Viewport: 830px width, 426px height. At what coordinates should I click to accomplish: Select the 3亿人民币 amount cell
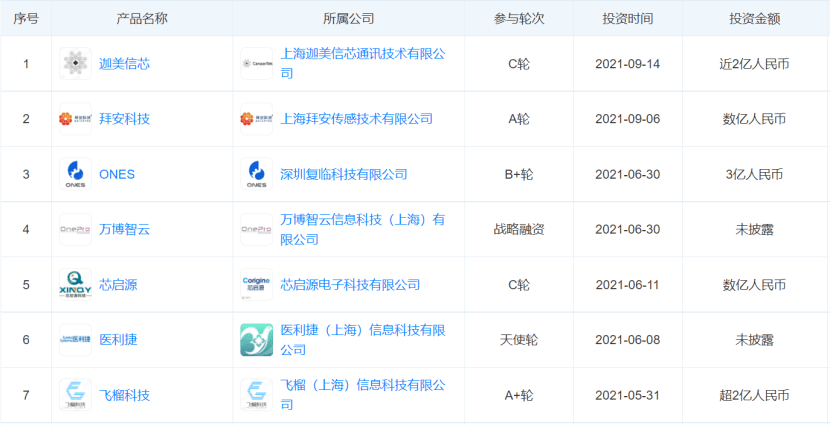(754, 174)
